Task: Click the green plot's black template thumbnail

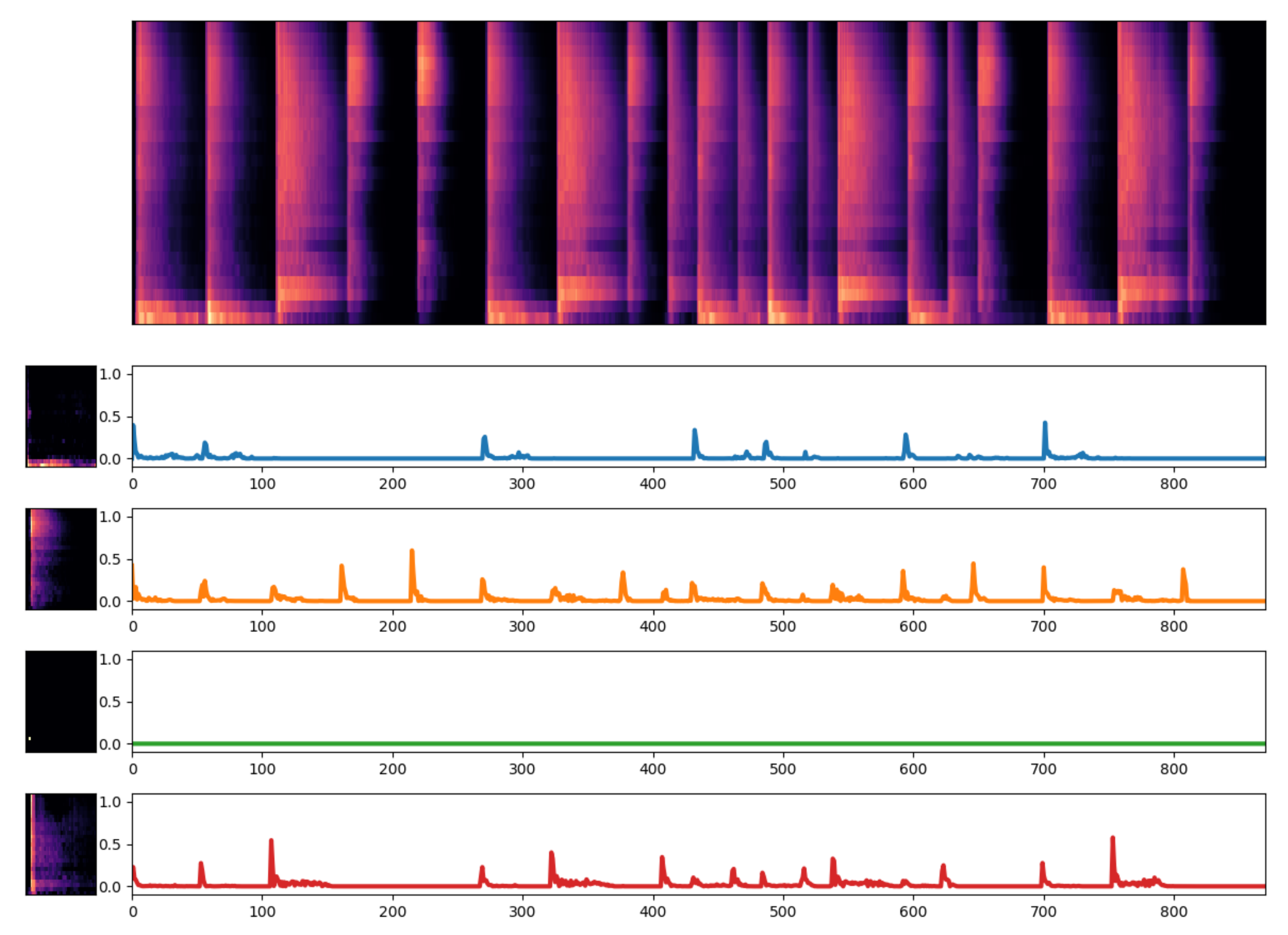Action: [x=61, y=702]
